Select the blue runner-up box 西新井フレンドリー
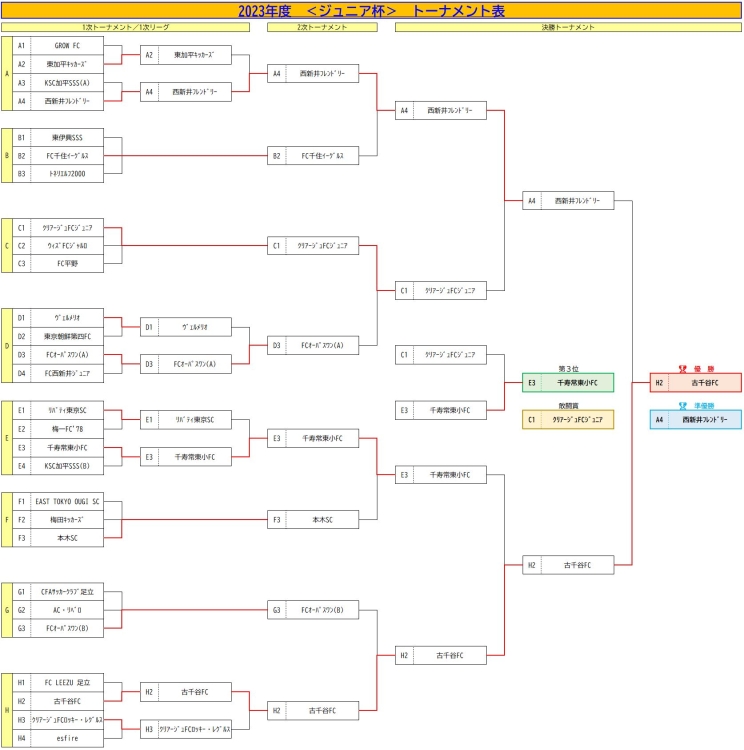Screen dimensions: 744x750 pos(696,420)
